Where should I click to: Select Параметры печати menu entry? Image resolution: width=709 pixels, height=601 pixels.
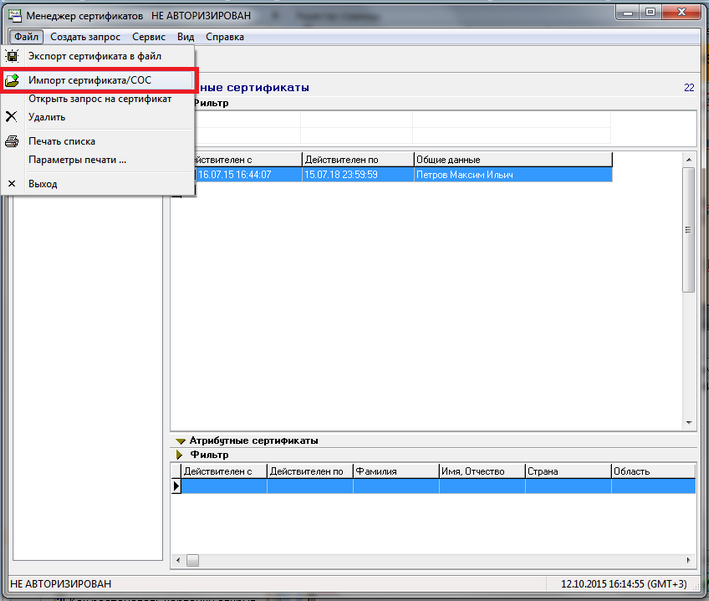coord(77,159)
